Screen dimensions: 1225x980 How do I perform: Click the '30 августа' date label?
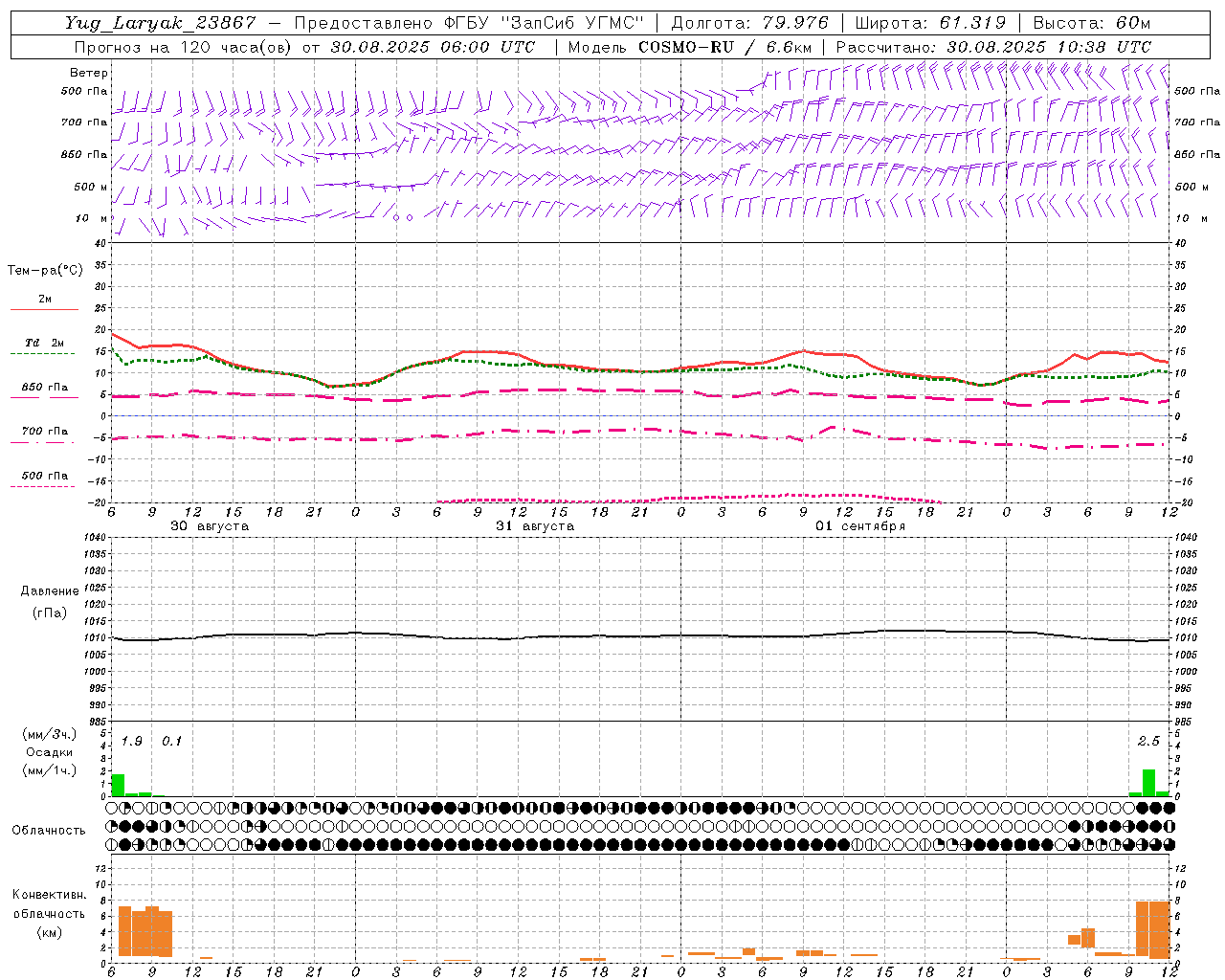pyautogui.click(x=210, y=526)
